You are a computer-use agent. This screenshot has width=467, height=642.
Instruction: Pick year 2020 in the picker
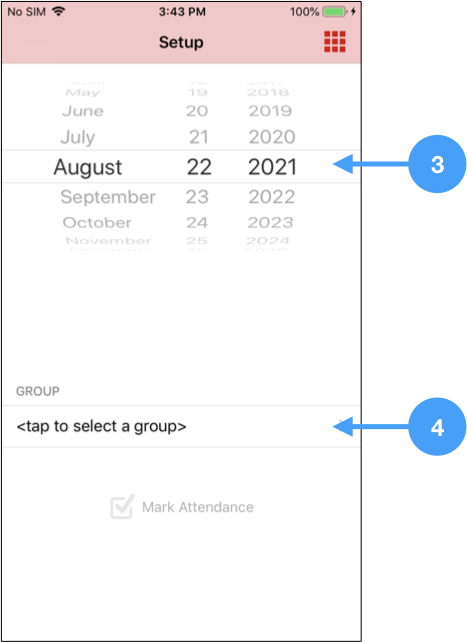tap(272, 137)
